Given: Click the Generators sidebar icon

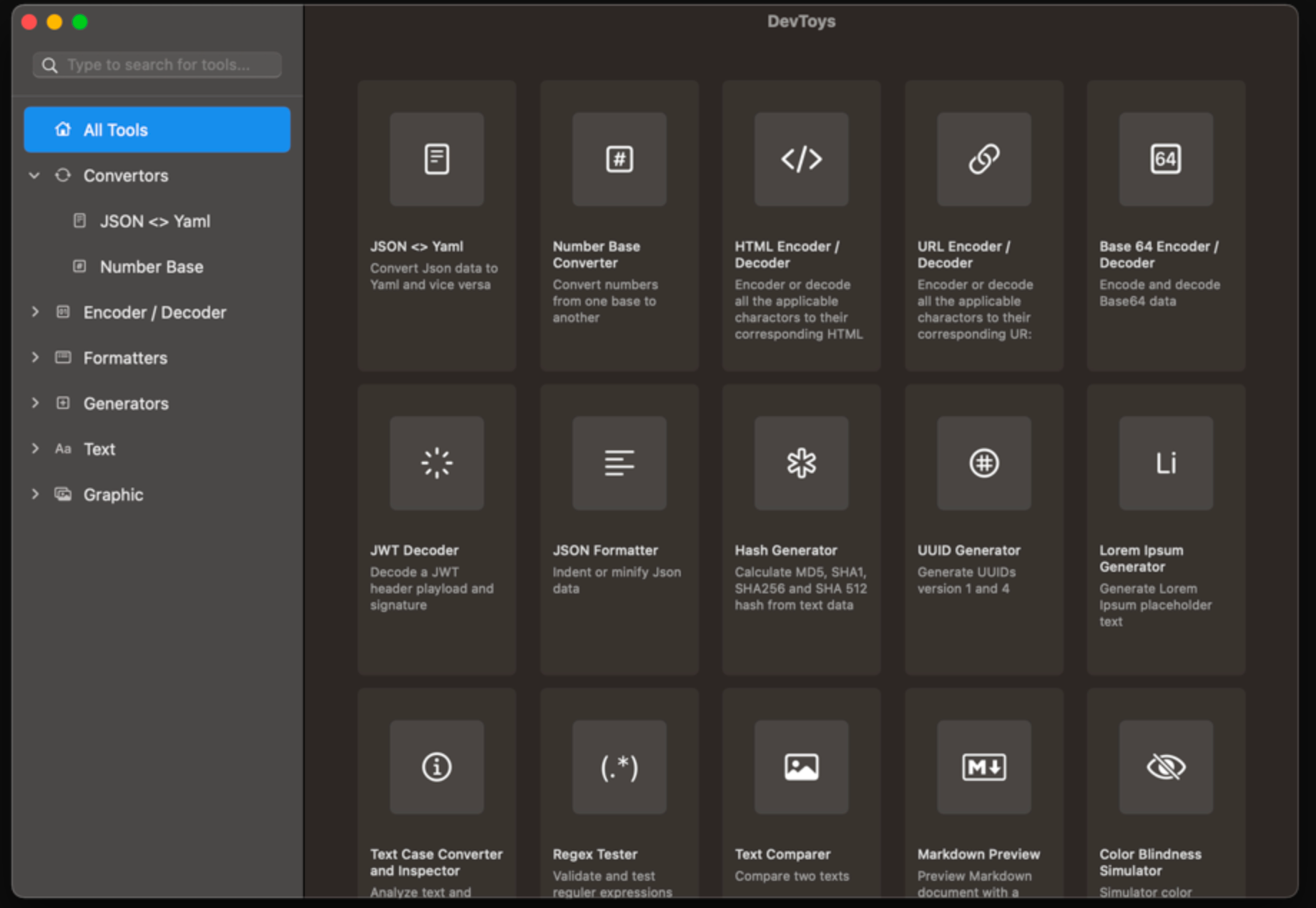Looking at the screenshot, I should 63,403.
